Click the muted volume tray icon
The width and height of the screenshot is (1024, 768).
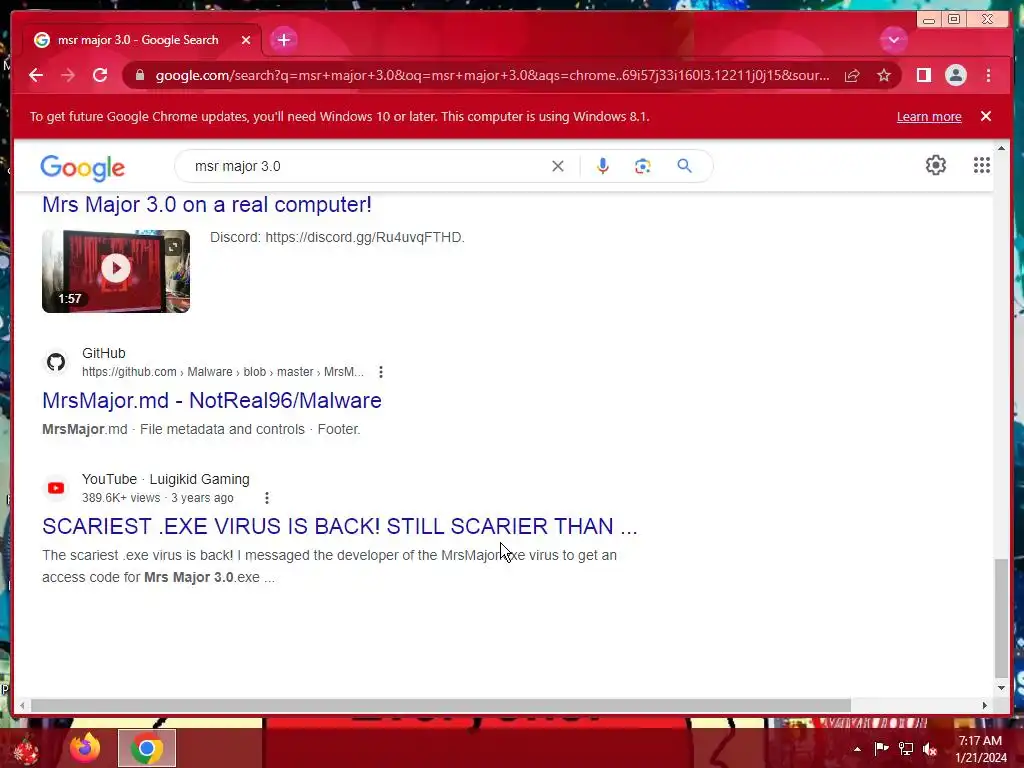pos(930,749)
